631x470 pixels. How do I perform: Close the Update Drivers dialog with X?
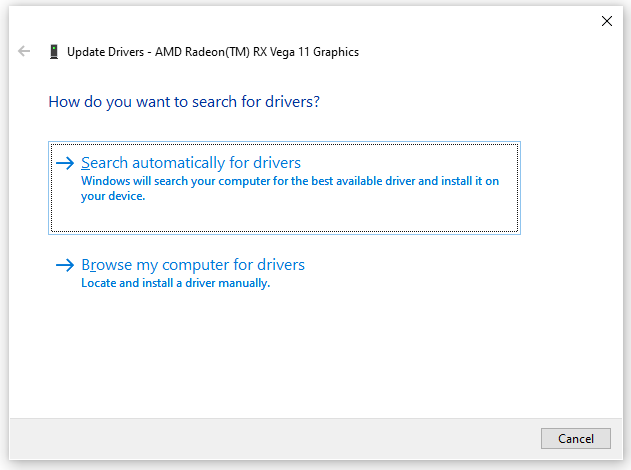pos(606,20)
